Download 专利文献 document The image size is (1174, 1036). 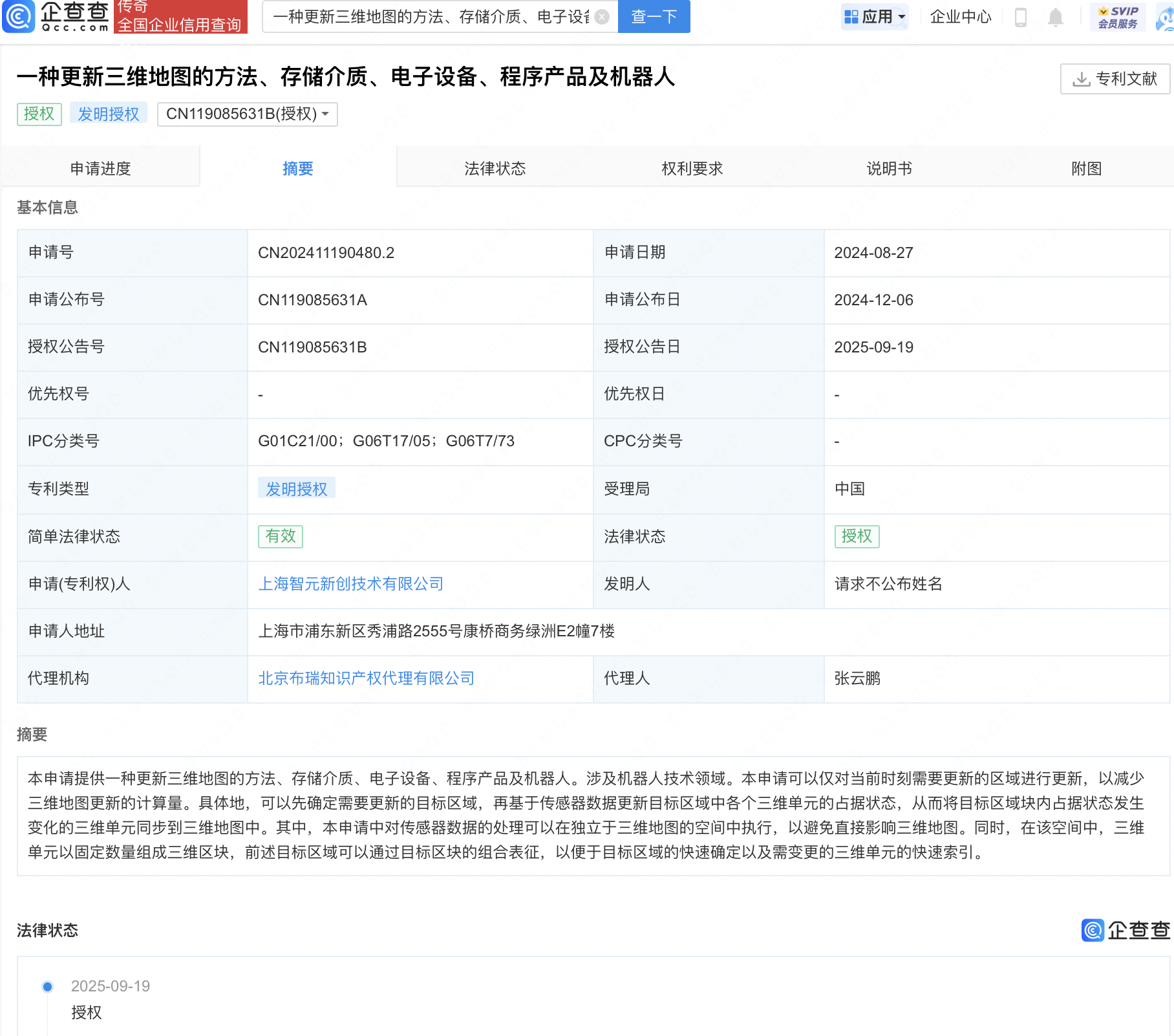click(1115, 79)
